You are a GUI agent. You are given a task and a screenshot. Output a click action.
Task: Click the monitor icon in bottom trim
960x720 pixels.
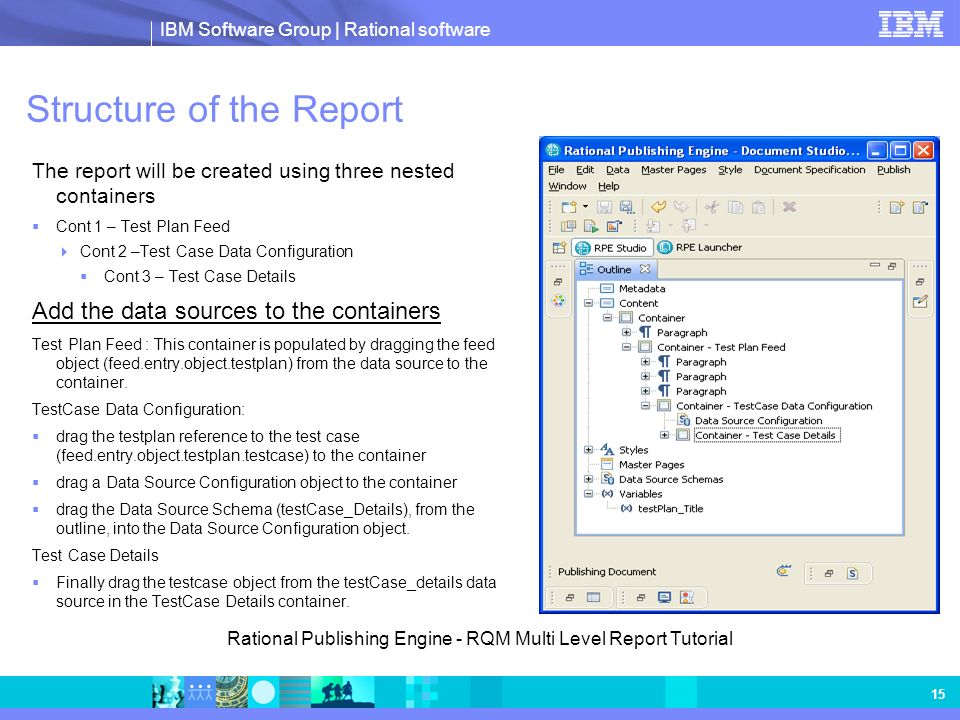pos(664,598)
